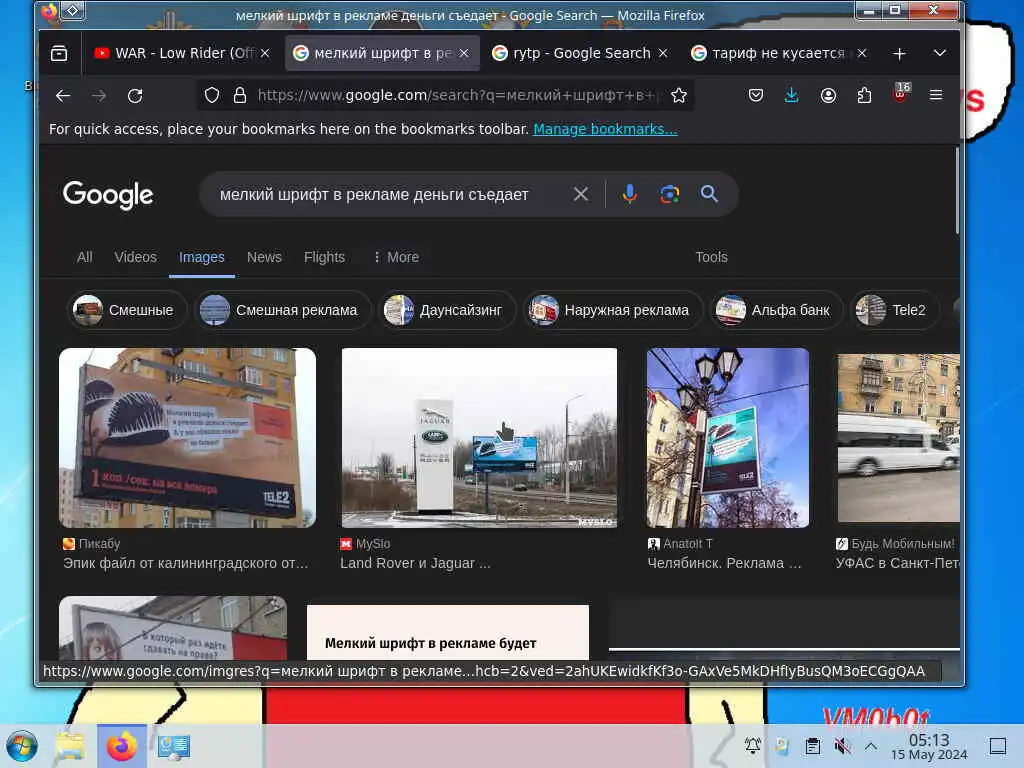Open the Tele2 billboard Пикабу image
1024x768 pixels.
click(187, 438)
